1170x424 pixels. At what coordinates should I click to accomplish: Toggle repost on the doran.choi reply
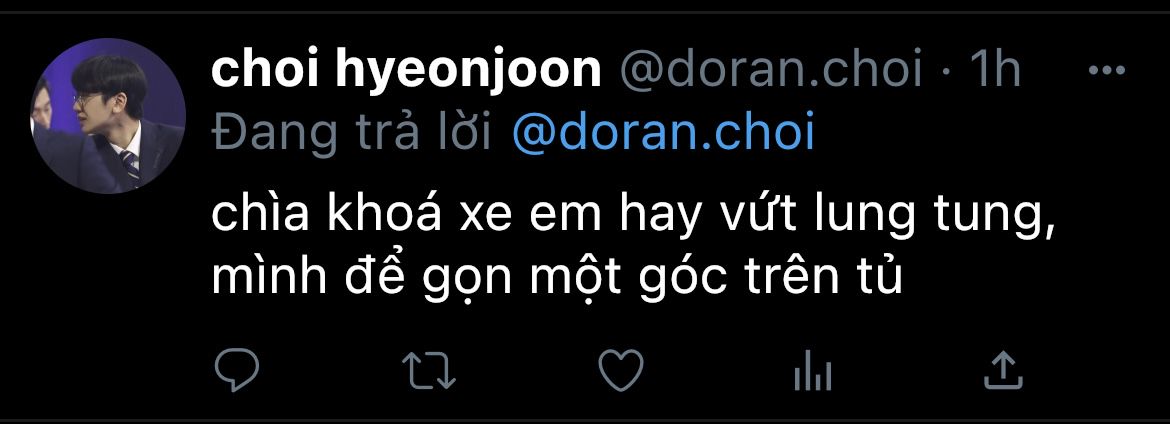tap(429, 370)
